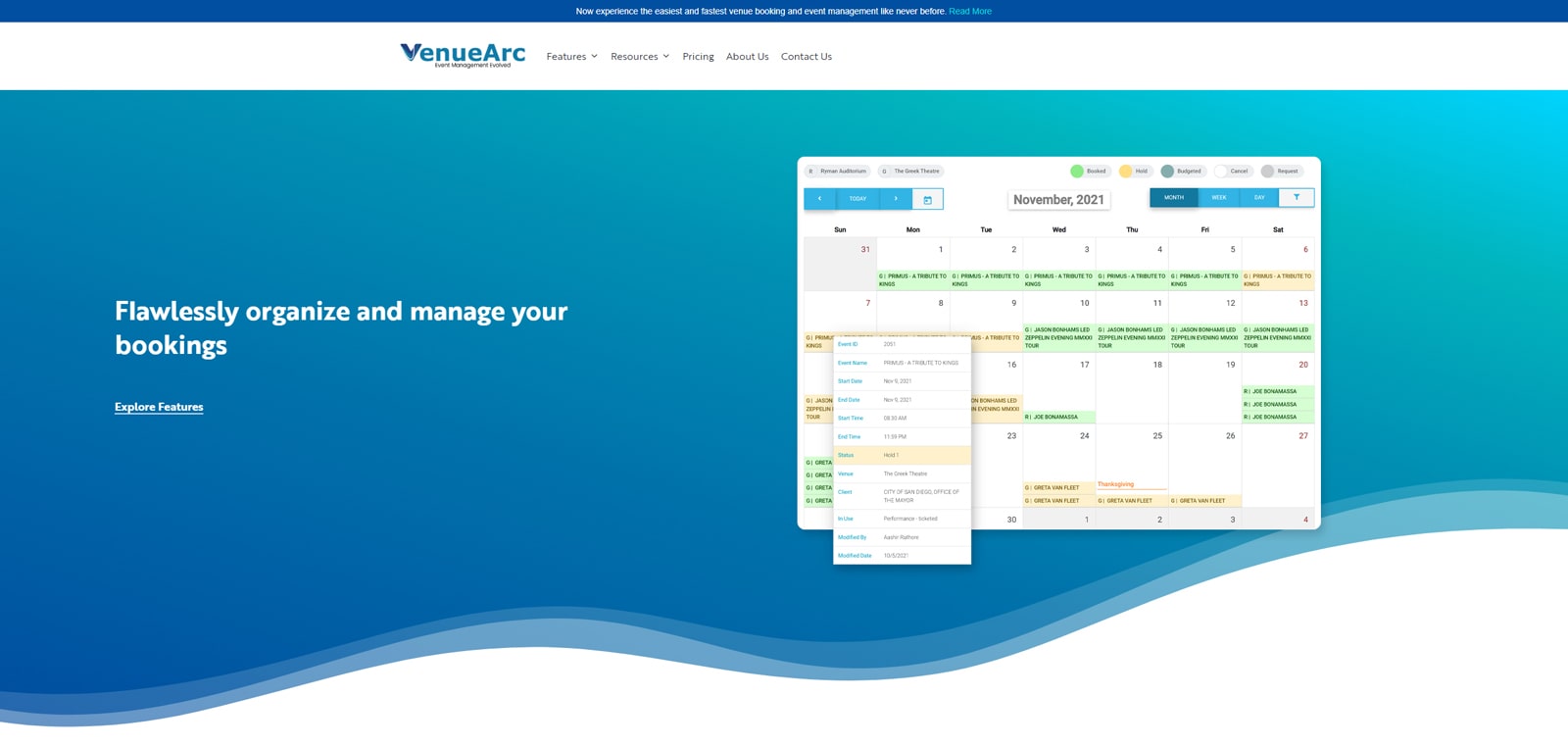Screen dimensions: 1568x746
Task: Click the Client row in event popup
Action: (x=902, y=496)
